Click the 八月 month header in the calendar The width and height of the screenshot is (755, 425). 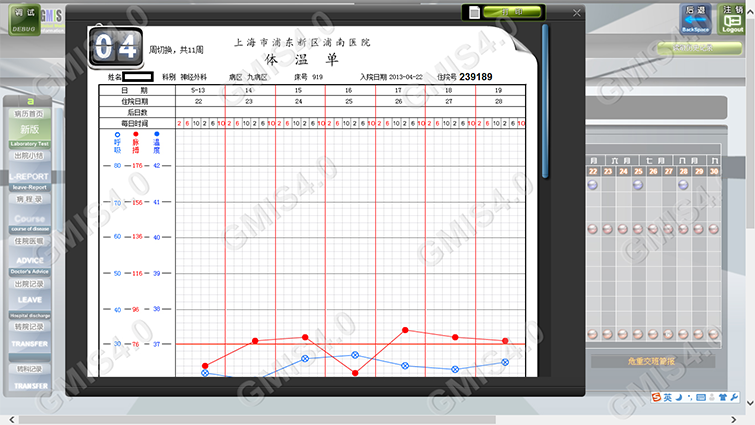coord(689,160)
